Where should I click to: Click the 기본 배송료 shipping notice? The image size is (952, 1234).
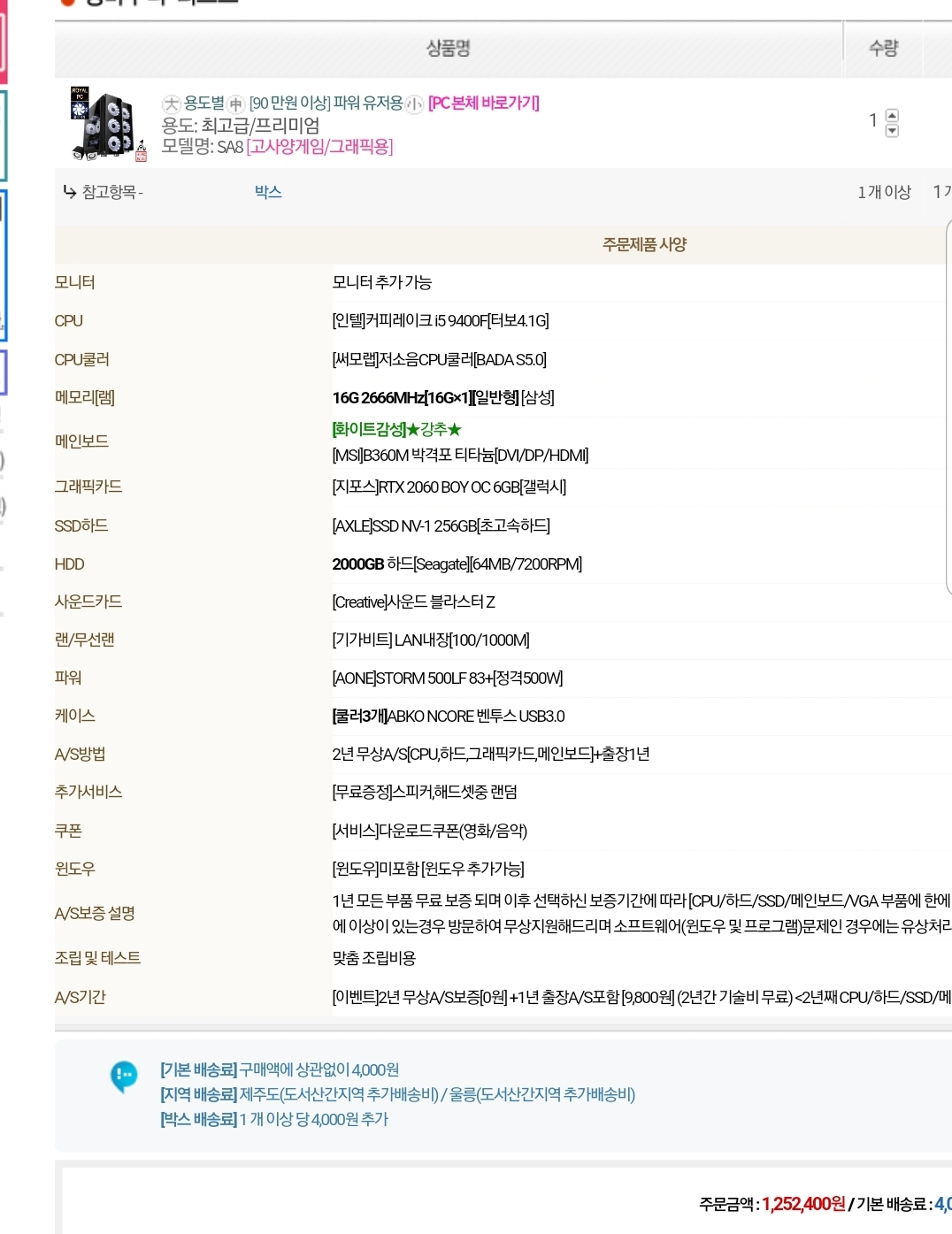click(280, 1069)
